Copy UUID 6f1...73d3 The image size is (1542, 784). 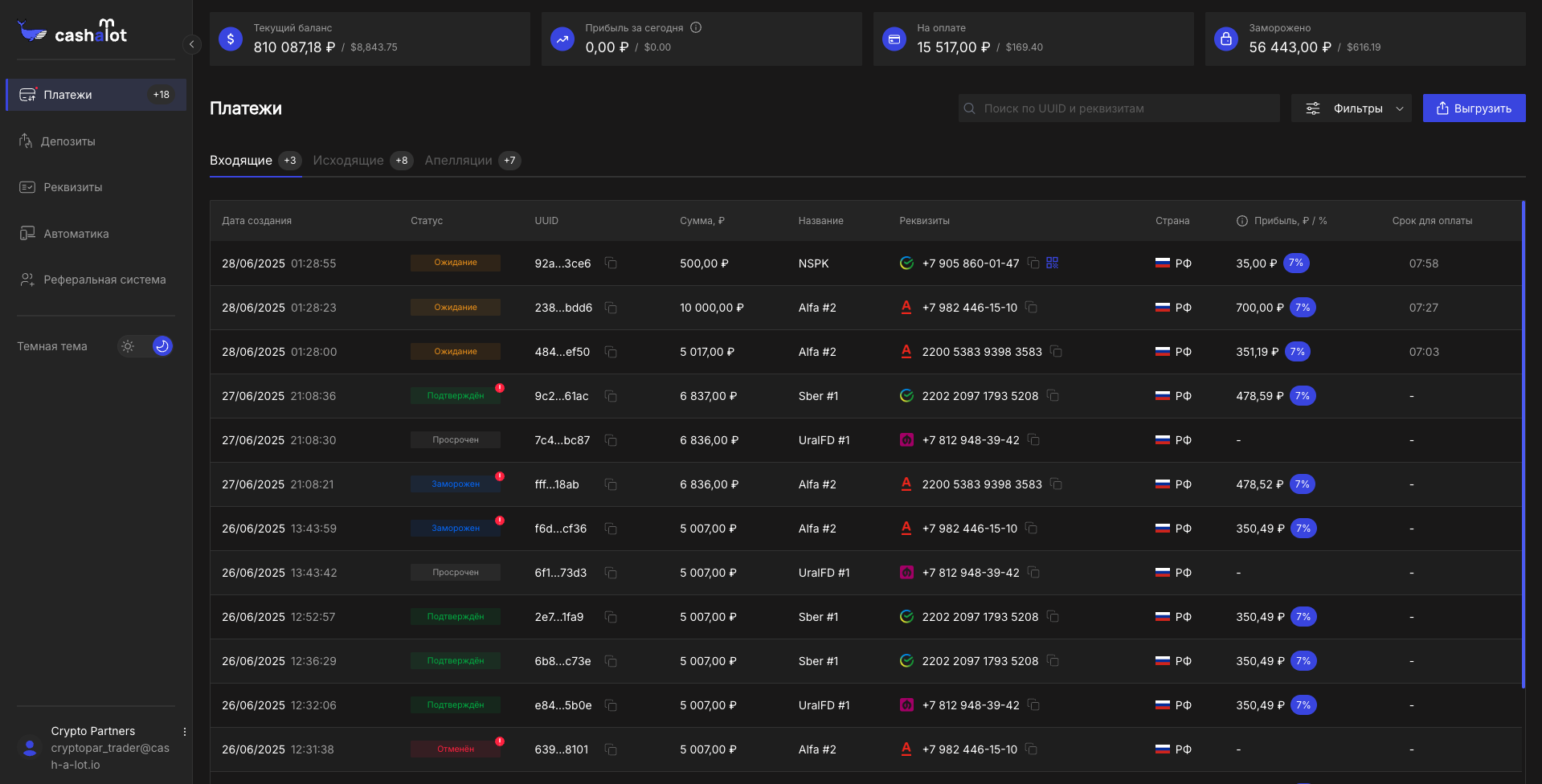click(611, 573)
